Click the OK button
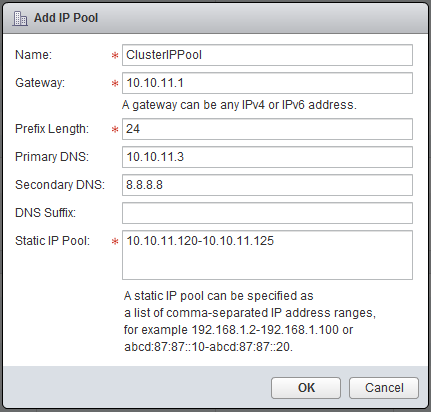Viewport: 431px width, 412px height. tap(306, 388)
